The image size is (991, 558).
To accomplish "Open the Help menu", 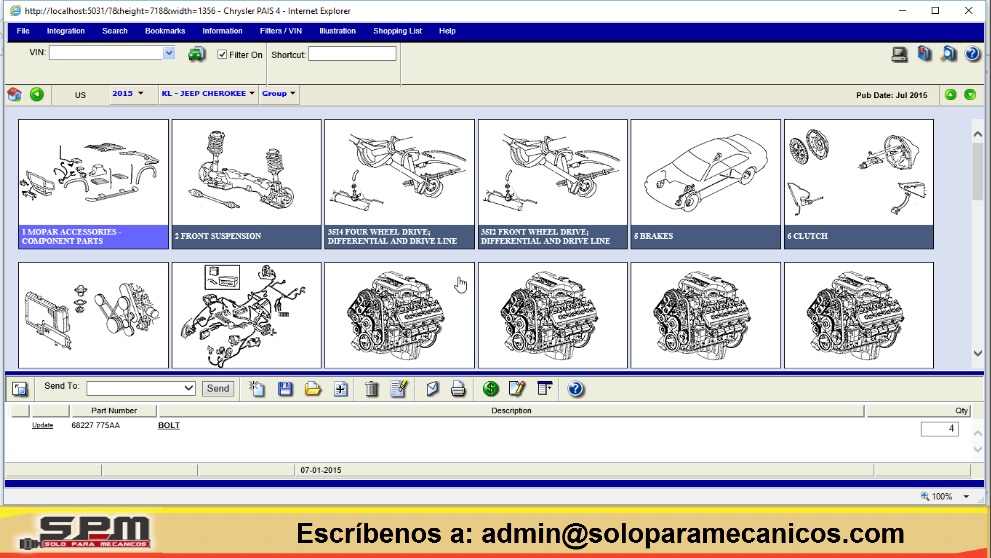I will (x=447, y=31).
